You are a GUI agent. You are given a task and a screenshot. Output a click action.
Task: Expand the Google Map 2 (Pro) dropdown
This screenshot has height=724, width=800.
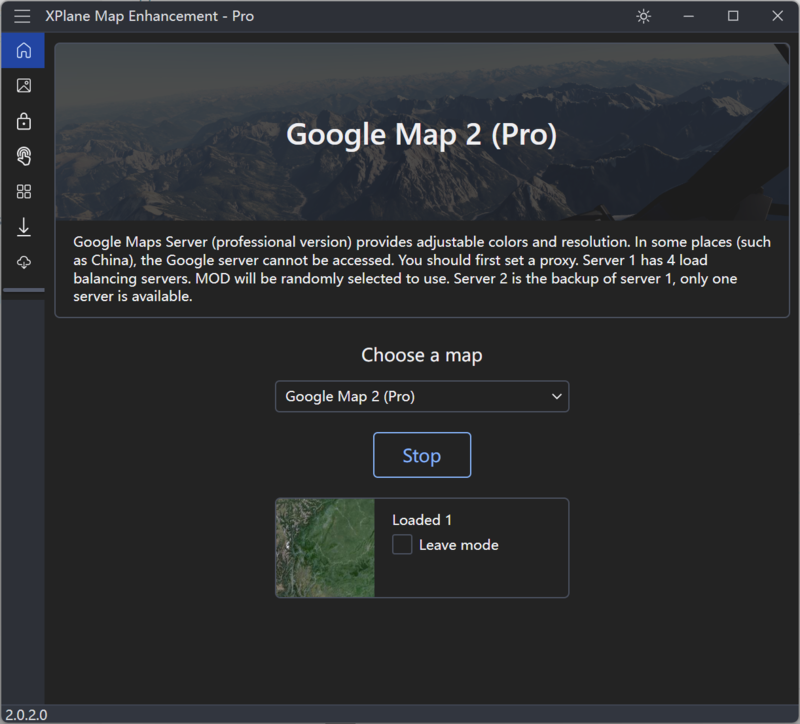[x=422, y=396]
